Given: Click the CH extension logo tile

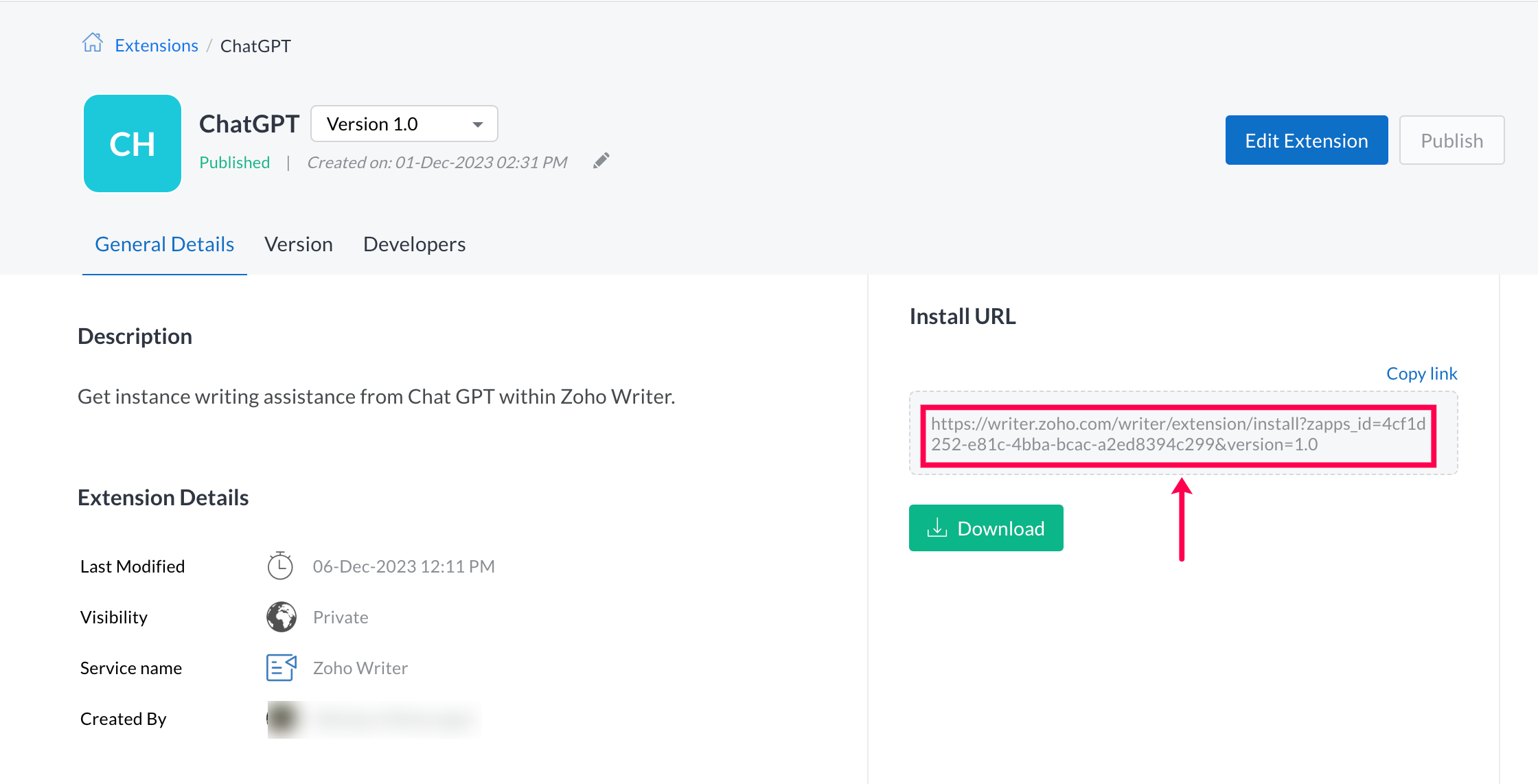Looking at the screenshot, I should pos(133,143).
